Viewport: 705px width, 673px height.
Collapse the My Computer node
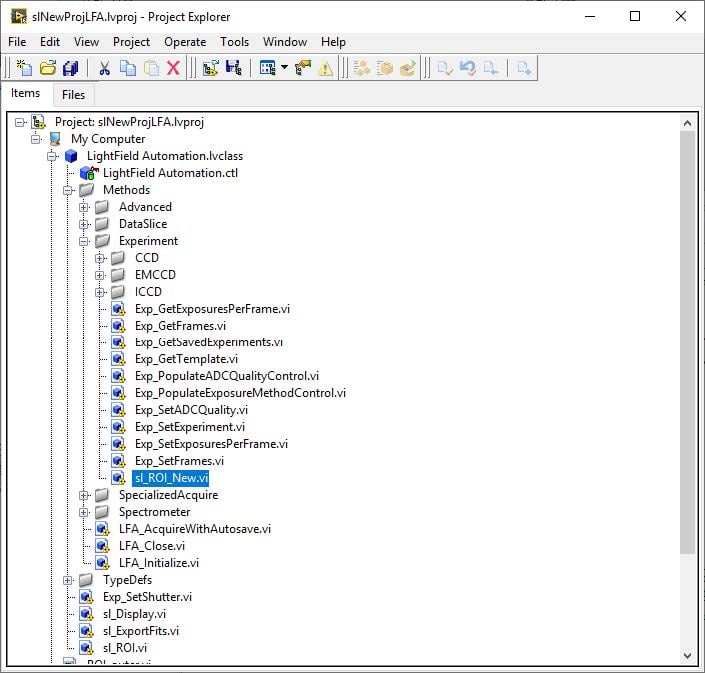click(x=36, y=139)
